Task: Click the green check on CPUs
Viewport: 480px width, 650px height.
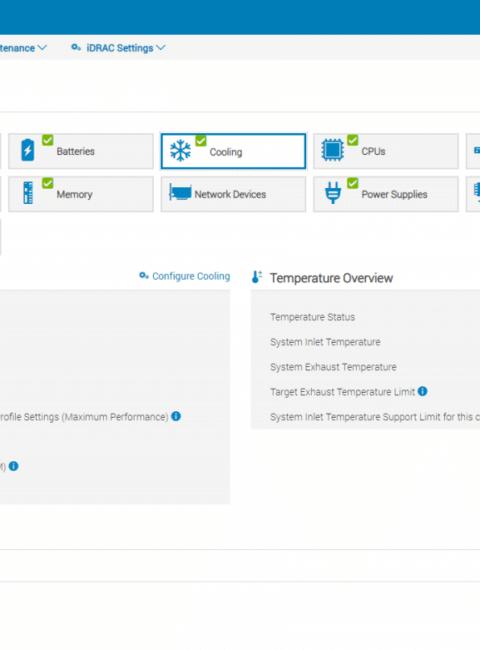Action: coord(353,140)
